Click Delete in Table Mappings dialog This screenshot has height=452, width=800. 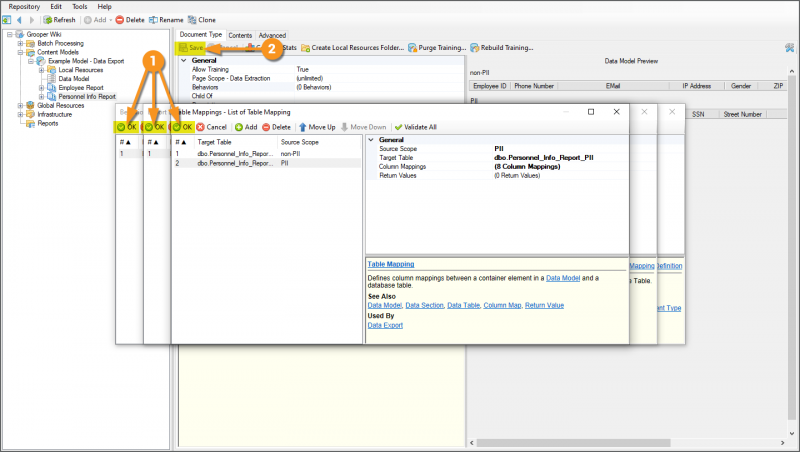276,127
